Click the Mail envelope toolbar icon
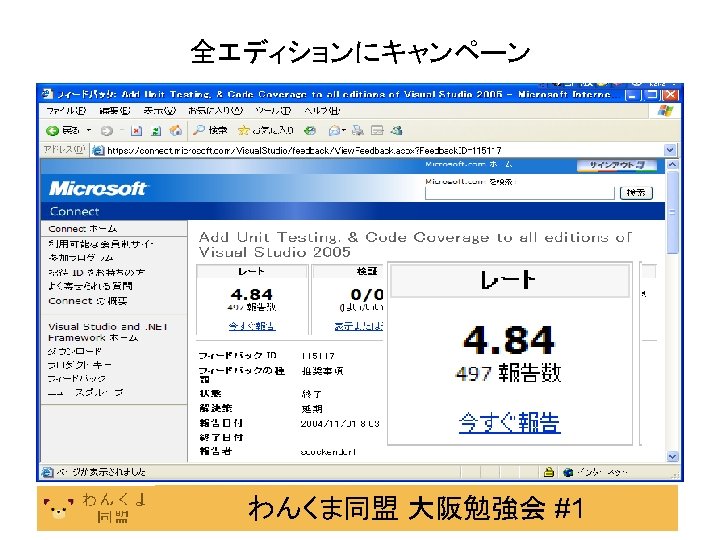This screenshot has width=720, height=540. click(334, 131)
